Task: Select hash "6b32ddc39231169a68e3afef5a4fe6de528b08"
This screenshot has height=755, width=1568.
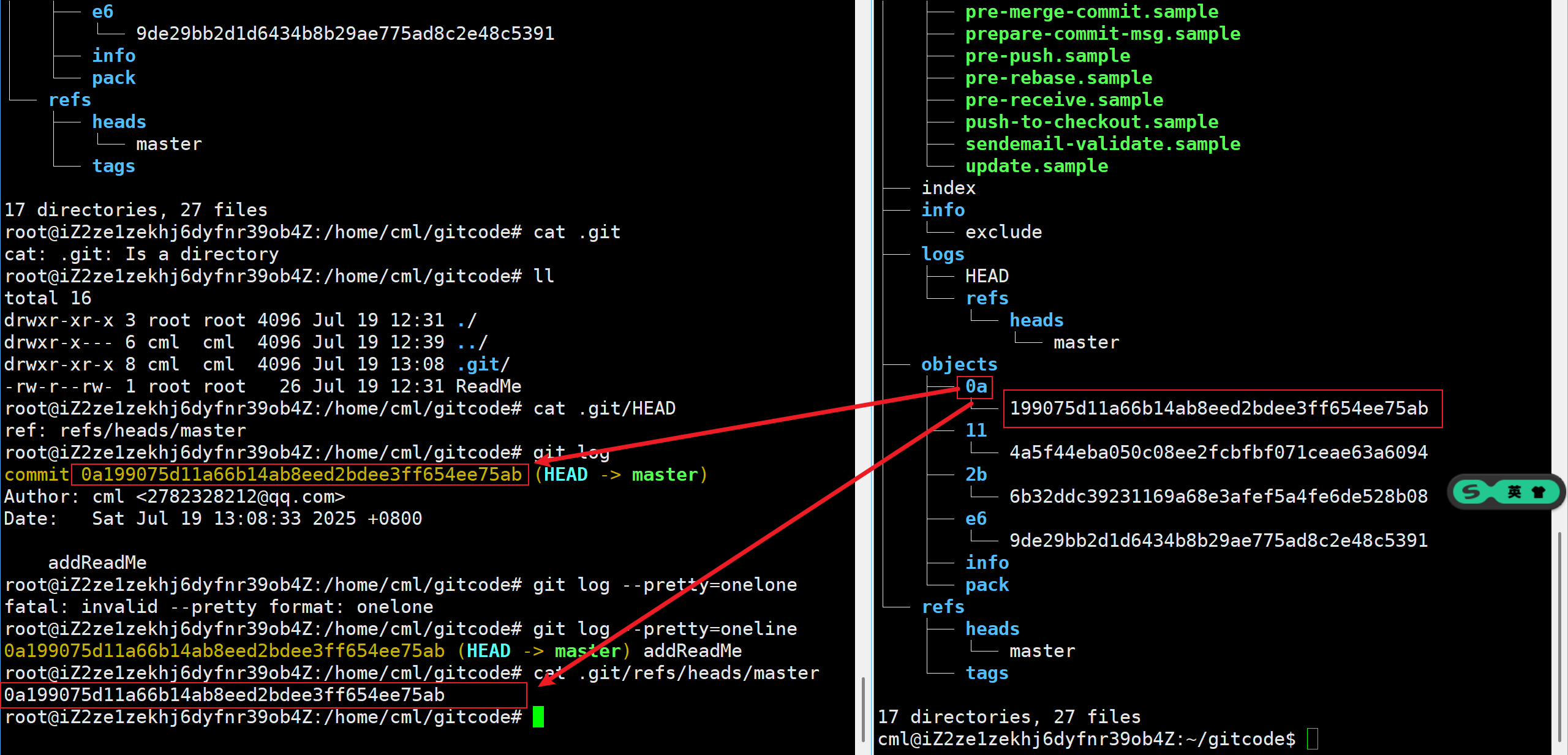Action: (1218, 497)
